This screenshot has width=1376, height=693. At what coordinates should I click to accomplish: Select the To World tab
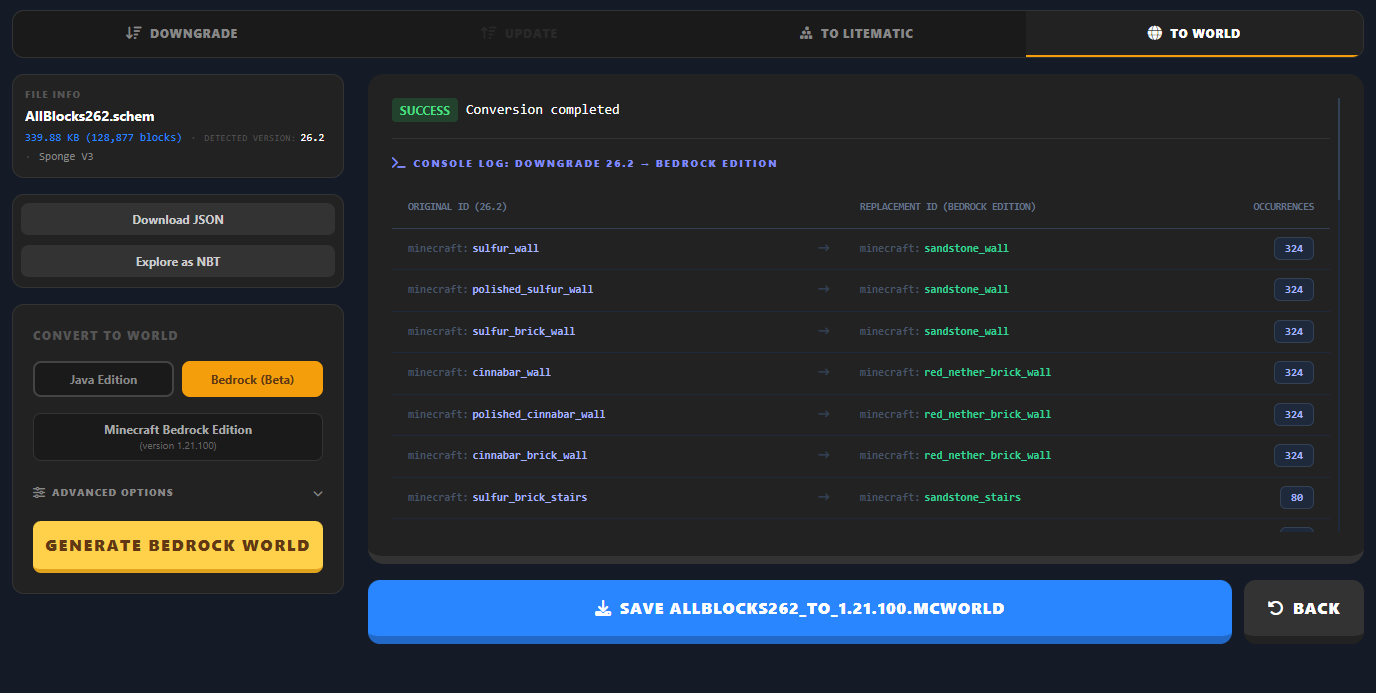[x=1194, y=33]
